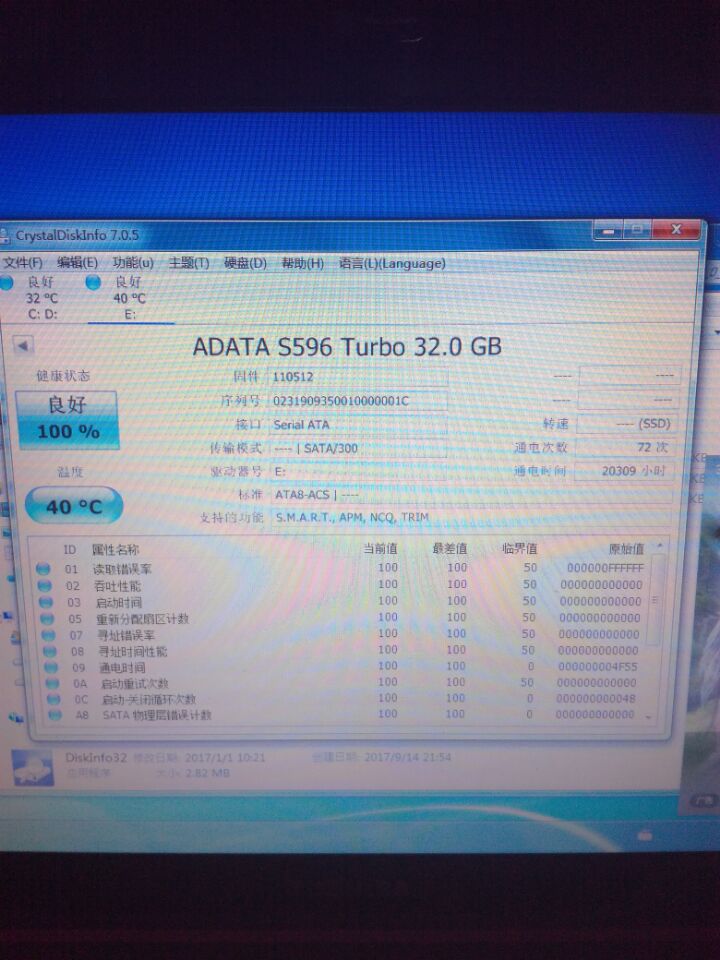
Task: Select the 重新分配扇区计数 attribute name
Action: pos(143,619)
